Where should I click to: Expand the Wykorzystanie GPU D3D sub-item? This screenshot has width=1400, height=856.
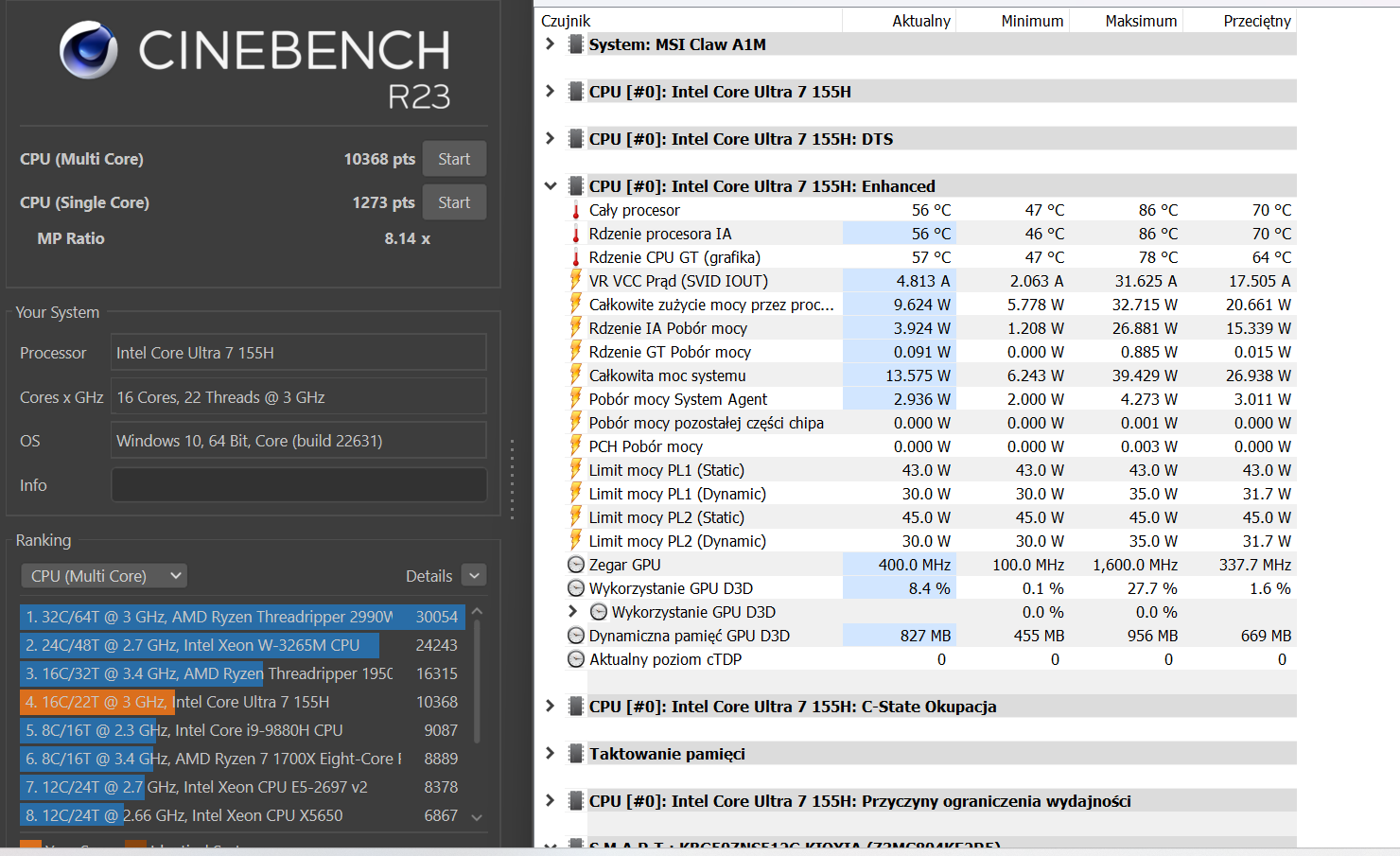(572, 612)
